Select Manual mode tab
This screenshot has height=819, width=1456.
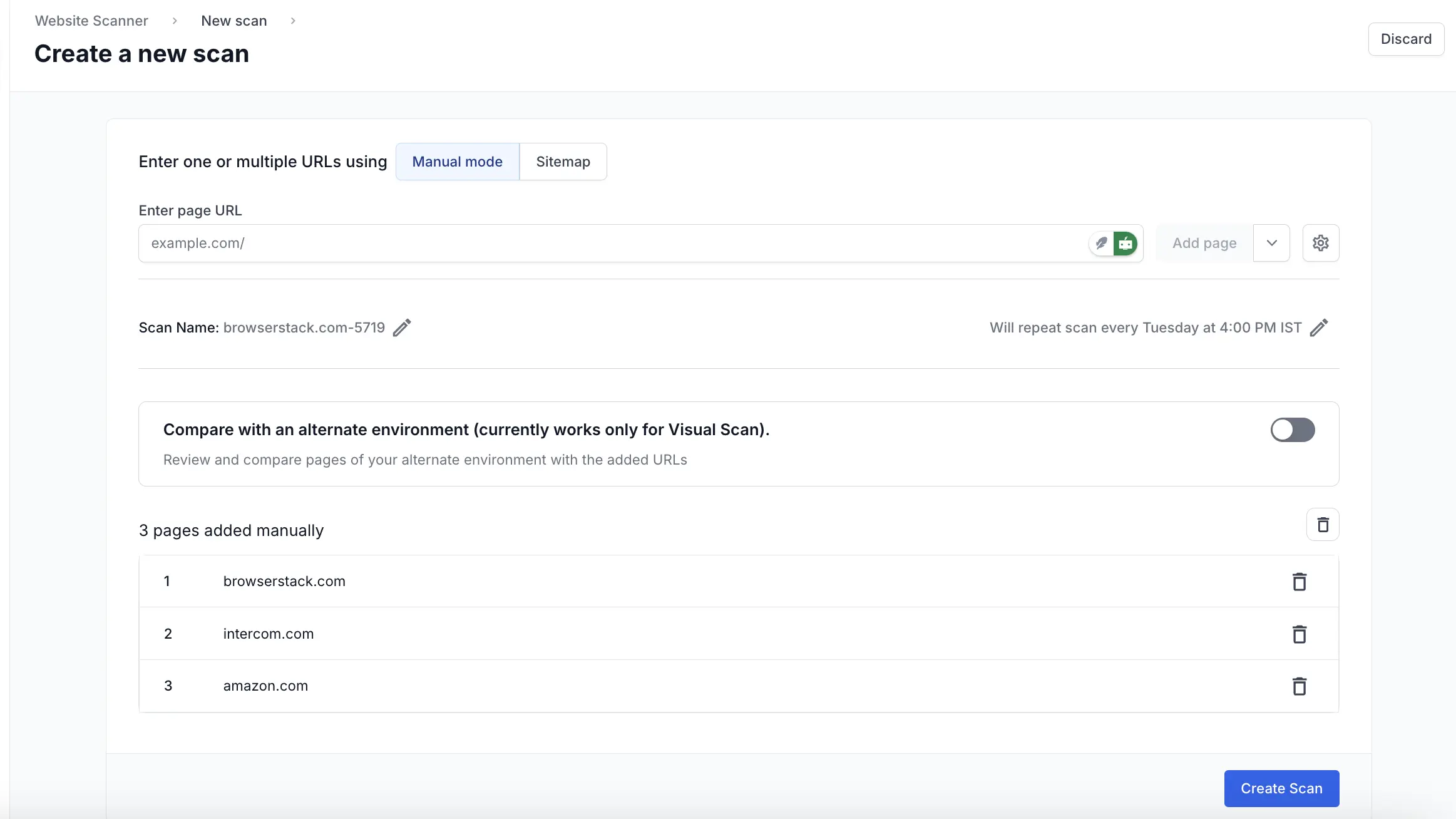tap(457, 162)
